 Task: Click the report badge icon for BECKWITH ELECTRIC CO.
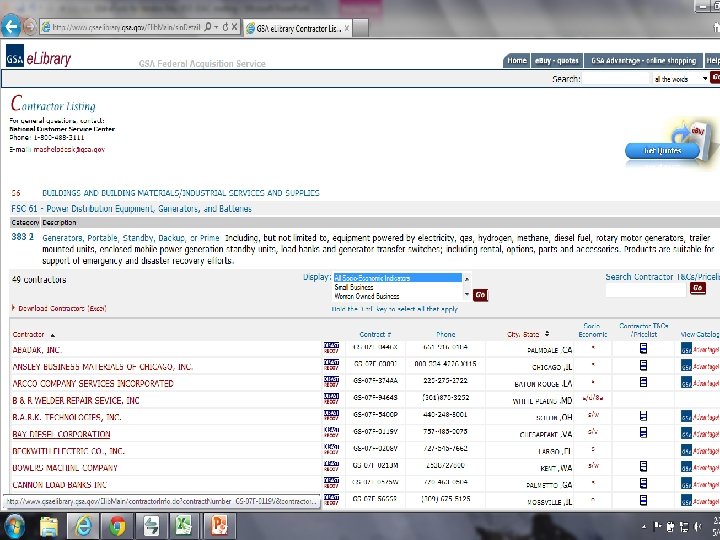coord(331,449)
